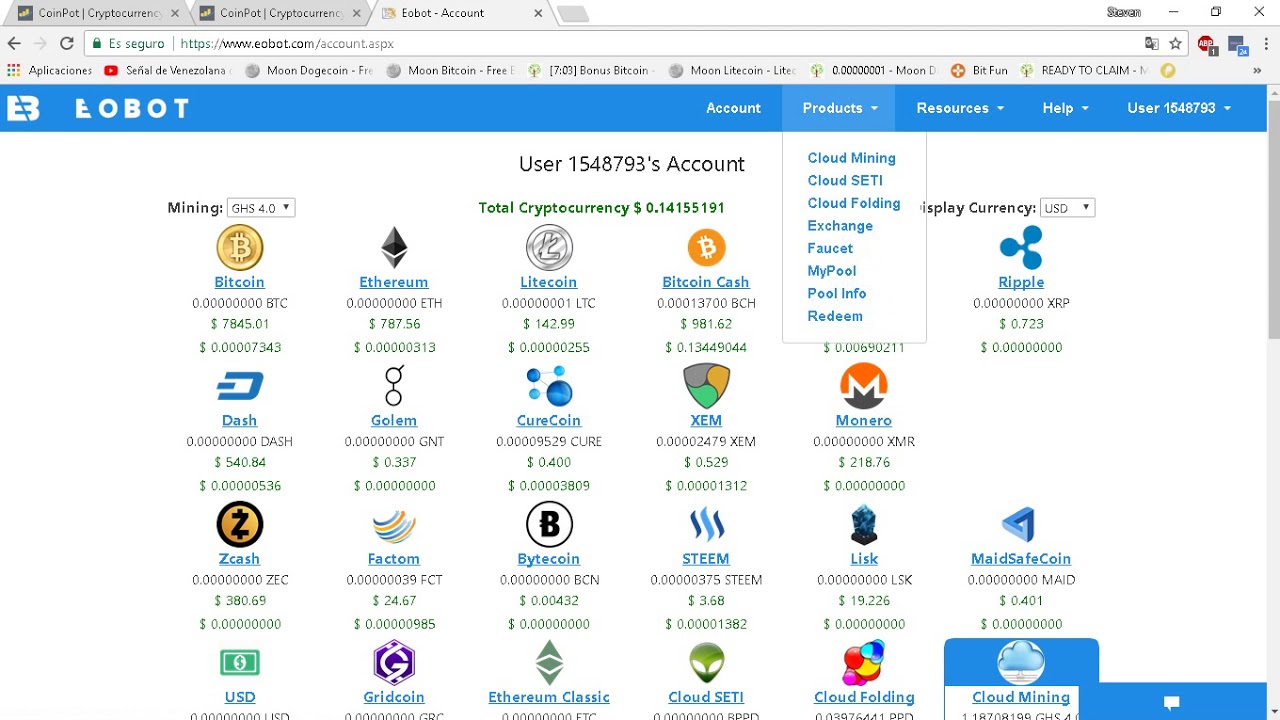Click the Zcash coin icon
This screenshot has height=720, width=1280.
click(239, 524)
